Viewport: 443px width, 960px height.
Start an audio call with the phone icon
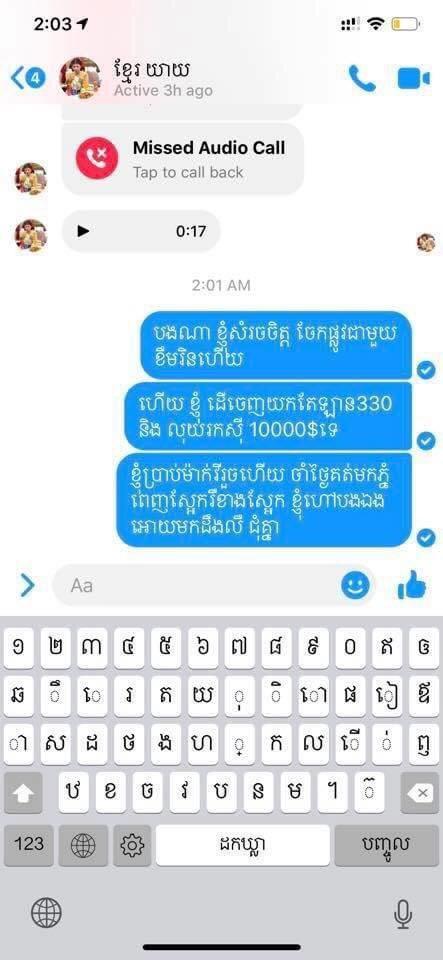[362, 78]
